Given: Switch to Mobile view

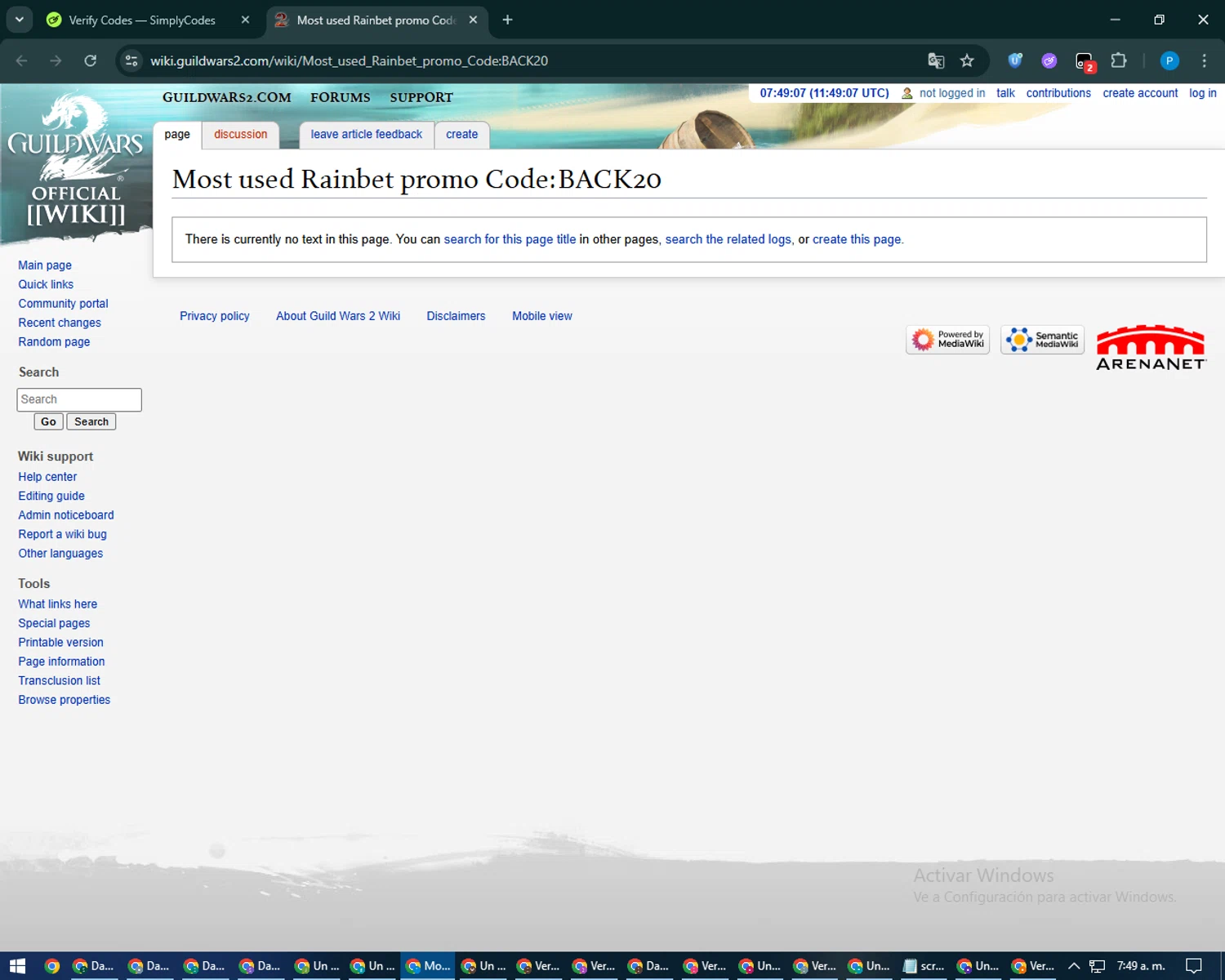Looking at the screenshot, I should point(542,316).
